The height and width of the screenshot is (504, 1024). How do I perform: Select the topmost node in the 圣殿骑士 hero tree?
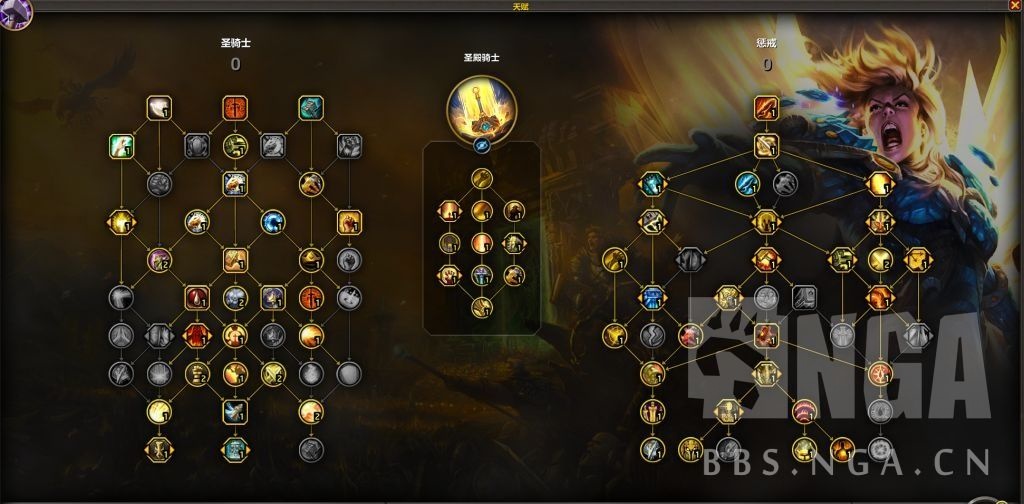pyautogui.click(x=482, y=178)
